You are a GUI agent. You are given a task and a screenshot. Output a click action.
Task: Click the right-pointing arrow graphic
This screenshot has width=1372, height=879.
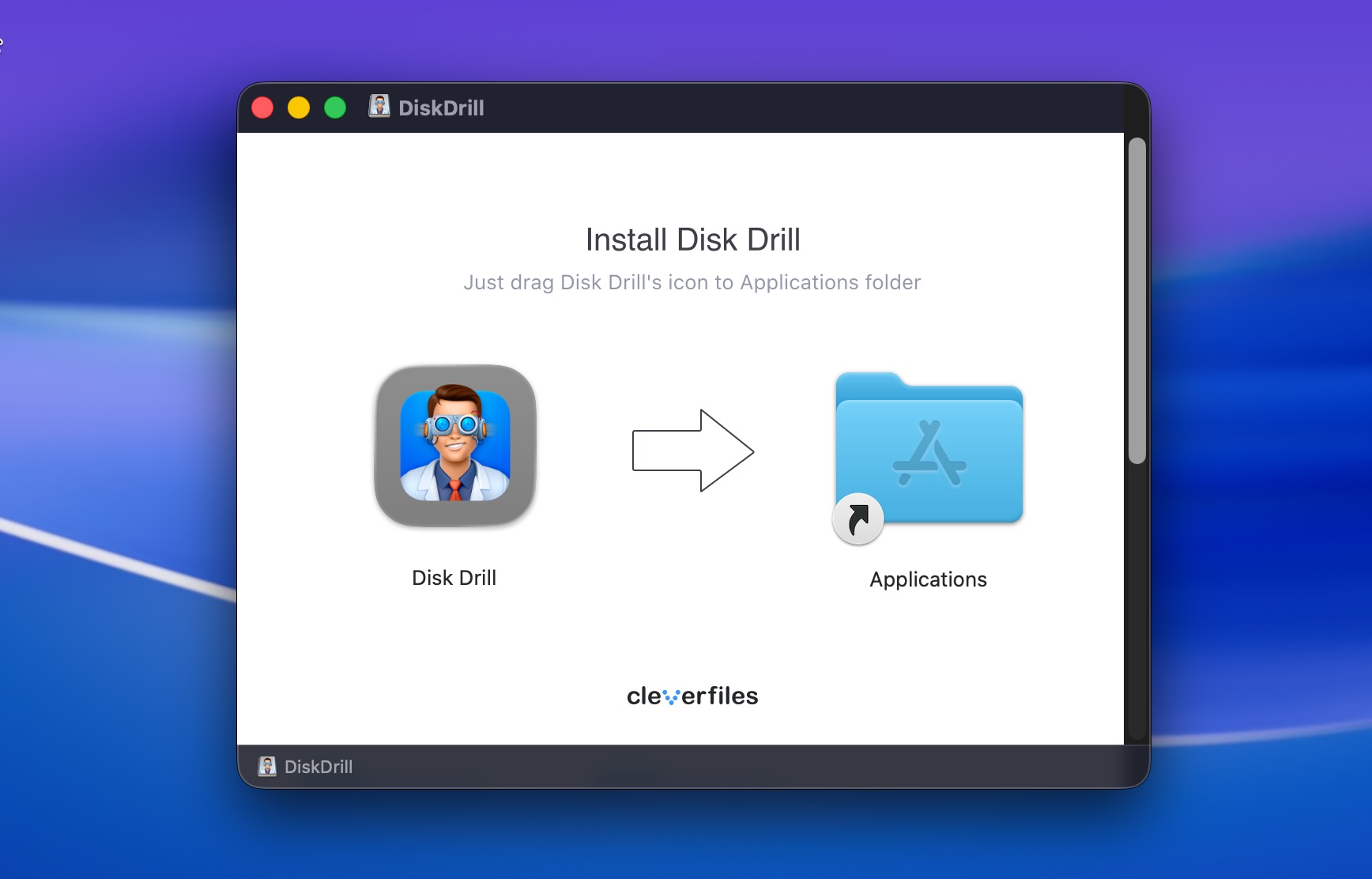(692, 451)
